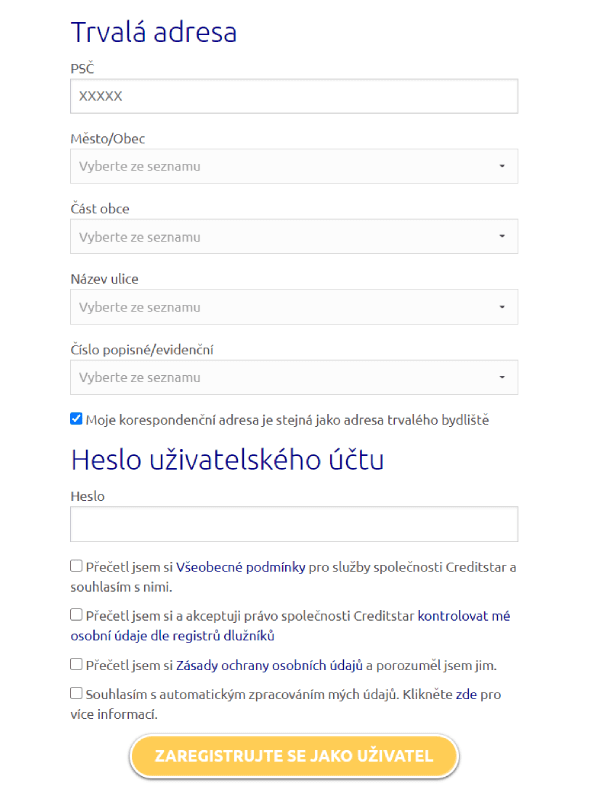The height and width of the screenshot is (802, 600).
Task: Click Zaregistrujte se jako uživatel button
Action: (294, 756)
